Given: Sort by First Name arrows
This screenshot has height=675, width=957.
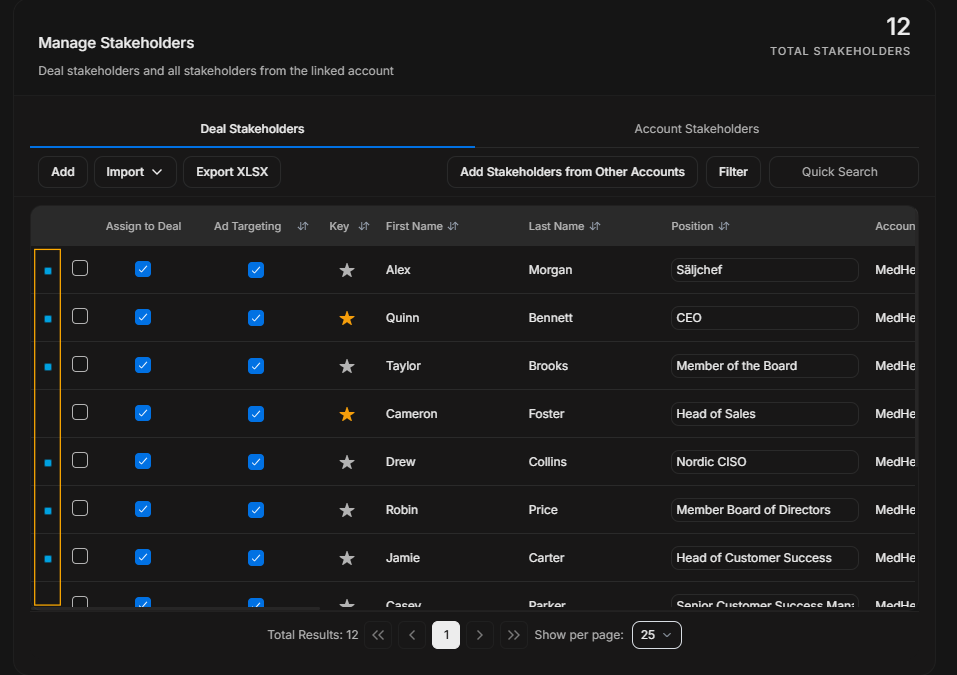Looking at the screenshot, I should pos(453,226).
